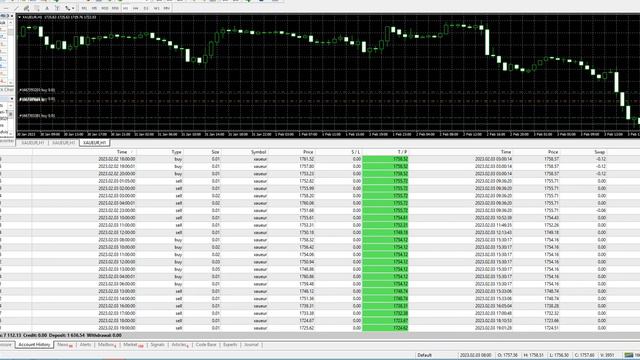This screenshot has height=360, width=640.
Task: Select the order opened 2023.02.03 01:05:00
Action: pos(320,181)
